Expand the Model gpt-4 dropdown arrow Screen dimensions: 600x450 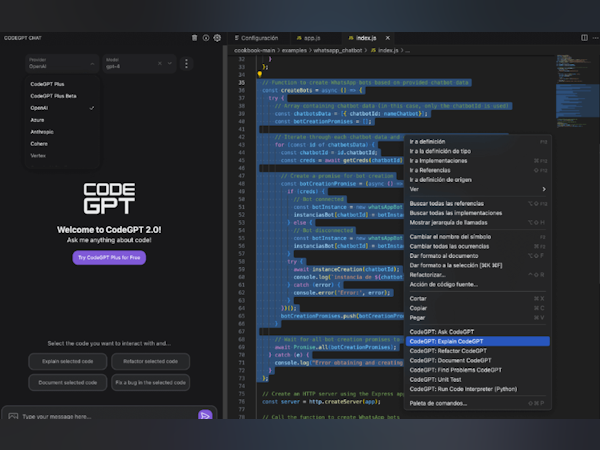click(x=170, y=64)
